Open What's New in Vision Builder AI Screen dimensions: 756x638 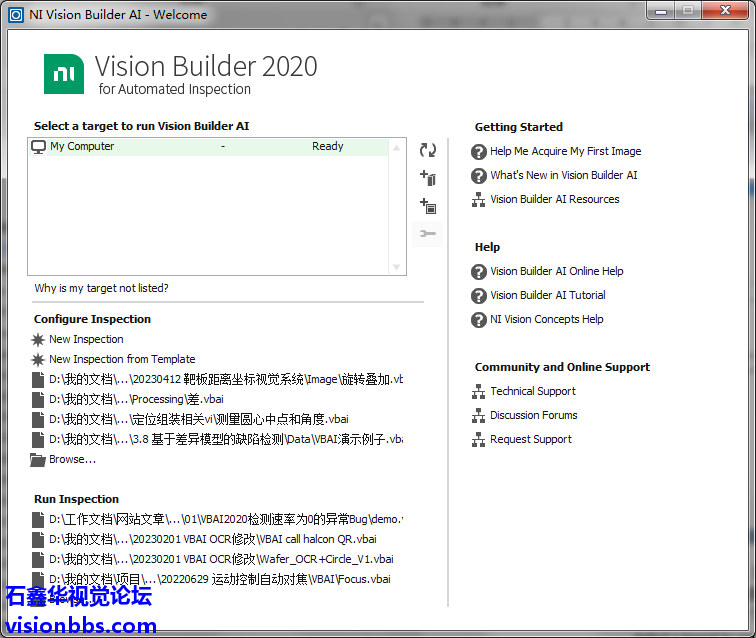(x=563, y=176)
